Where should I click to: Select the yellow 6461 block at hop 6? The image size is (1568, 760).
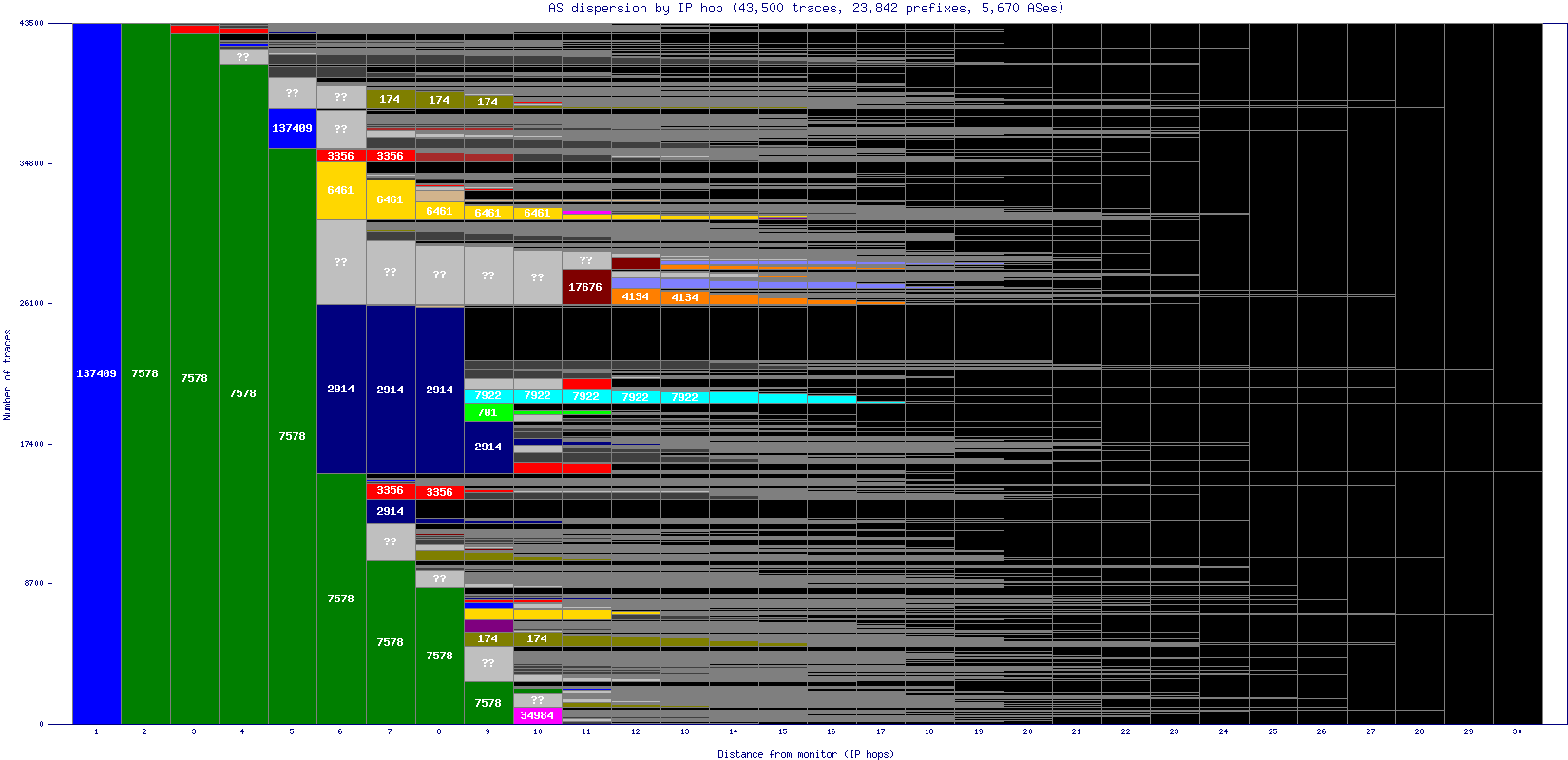pos(341,191)
